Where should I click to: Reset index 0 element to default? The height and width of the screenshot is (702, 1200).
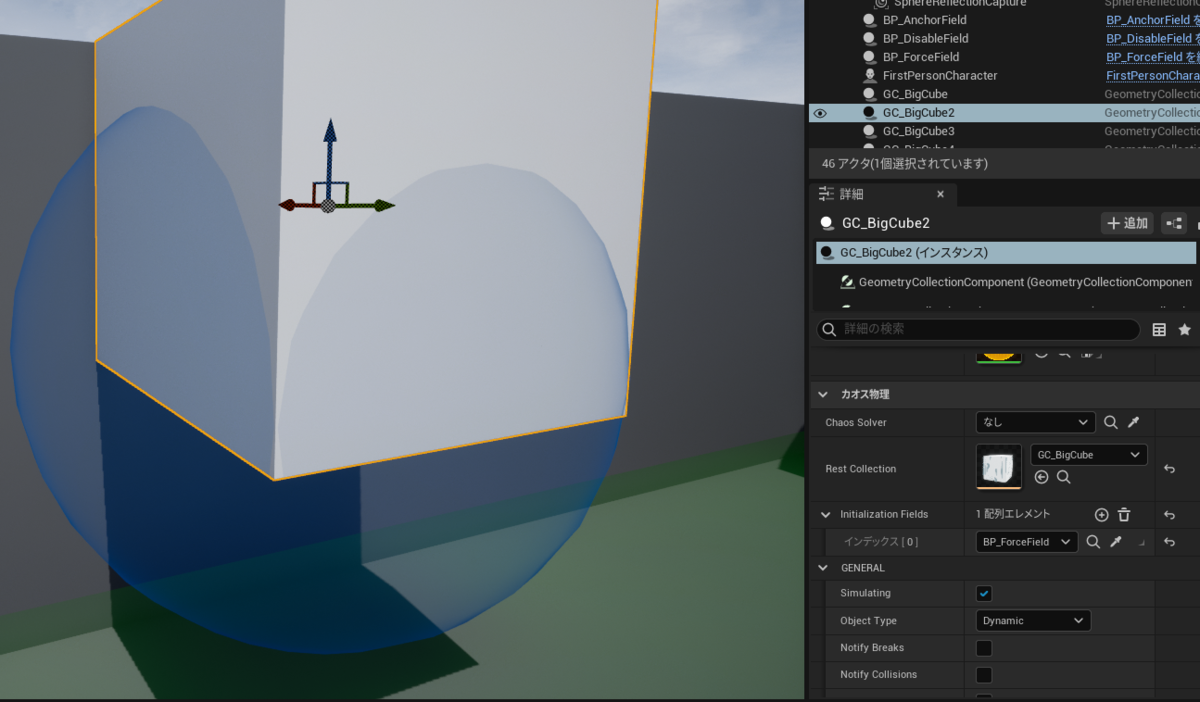point(1169,542)
